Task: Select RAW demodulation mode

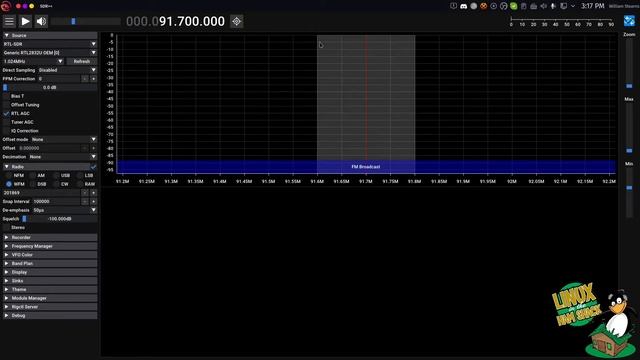Action: 80,184
